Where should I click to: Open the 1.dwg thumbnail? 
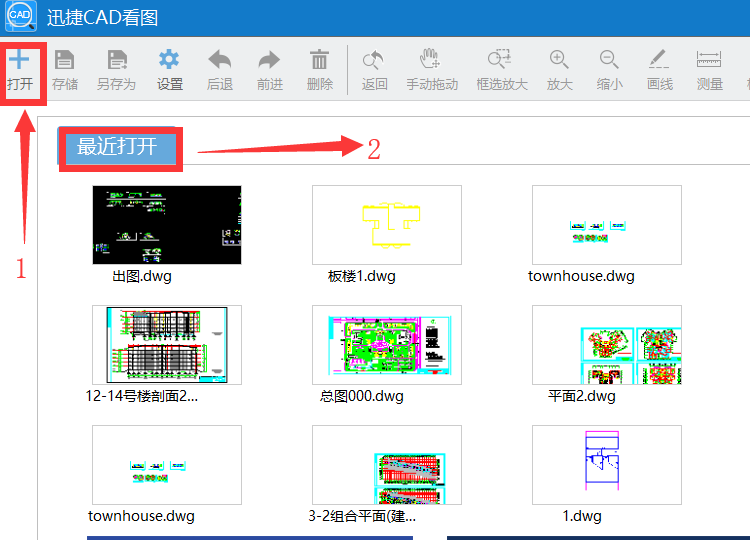pos(607,465)
